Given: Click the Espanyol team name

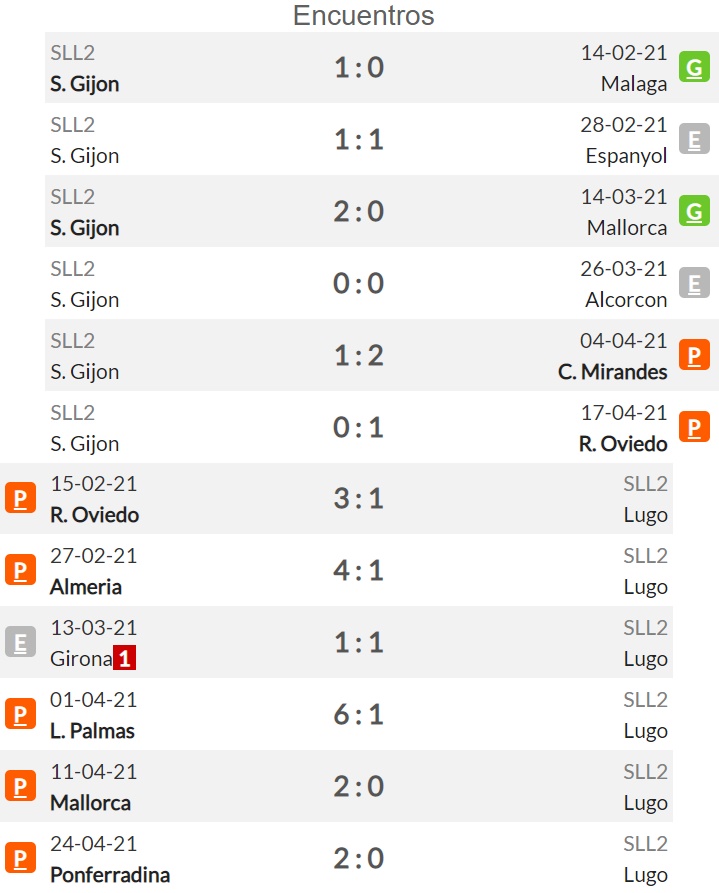Looking at the screenshot, I should [x=626, y=156].
